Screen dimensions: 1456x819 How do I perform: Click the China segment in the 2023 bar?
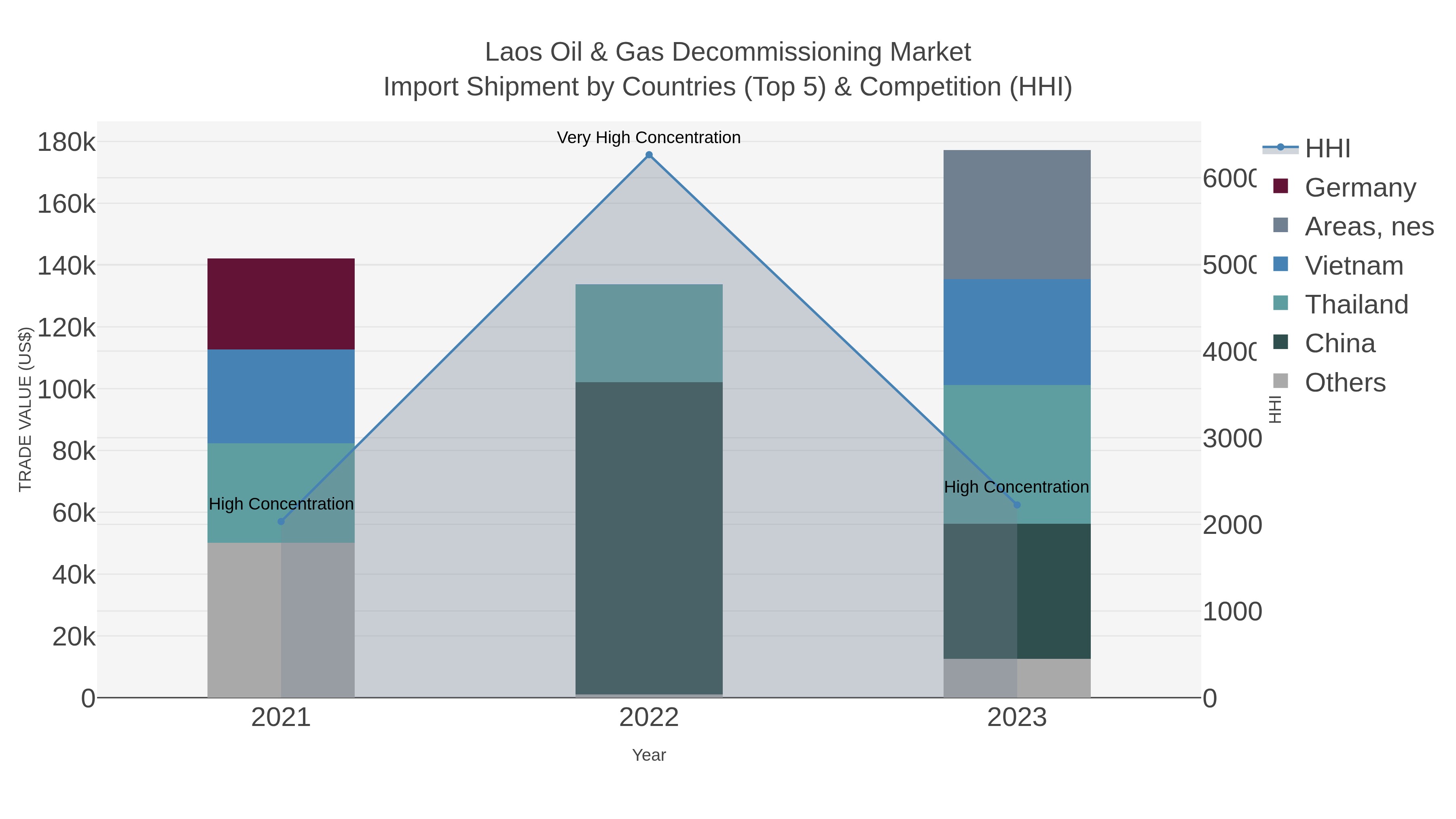tap(1017, 591)
